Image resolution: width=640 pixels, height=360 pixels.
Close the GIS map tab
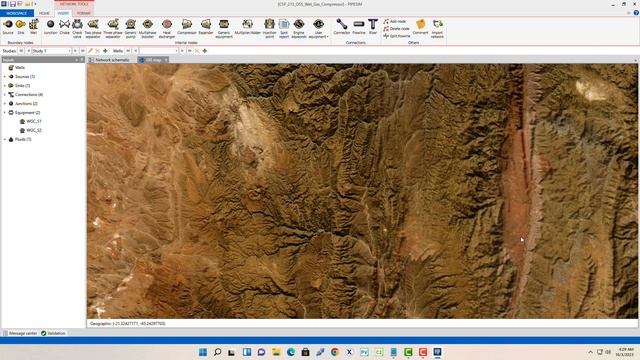[166, 60]
